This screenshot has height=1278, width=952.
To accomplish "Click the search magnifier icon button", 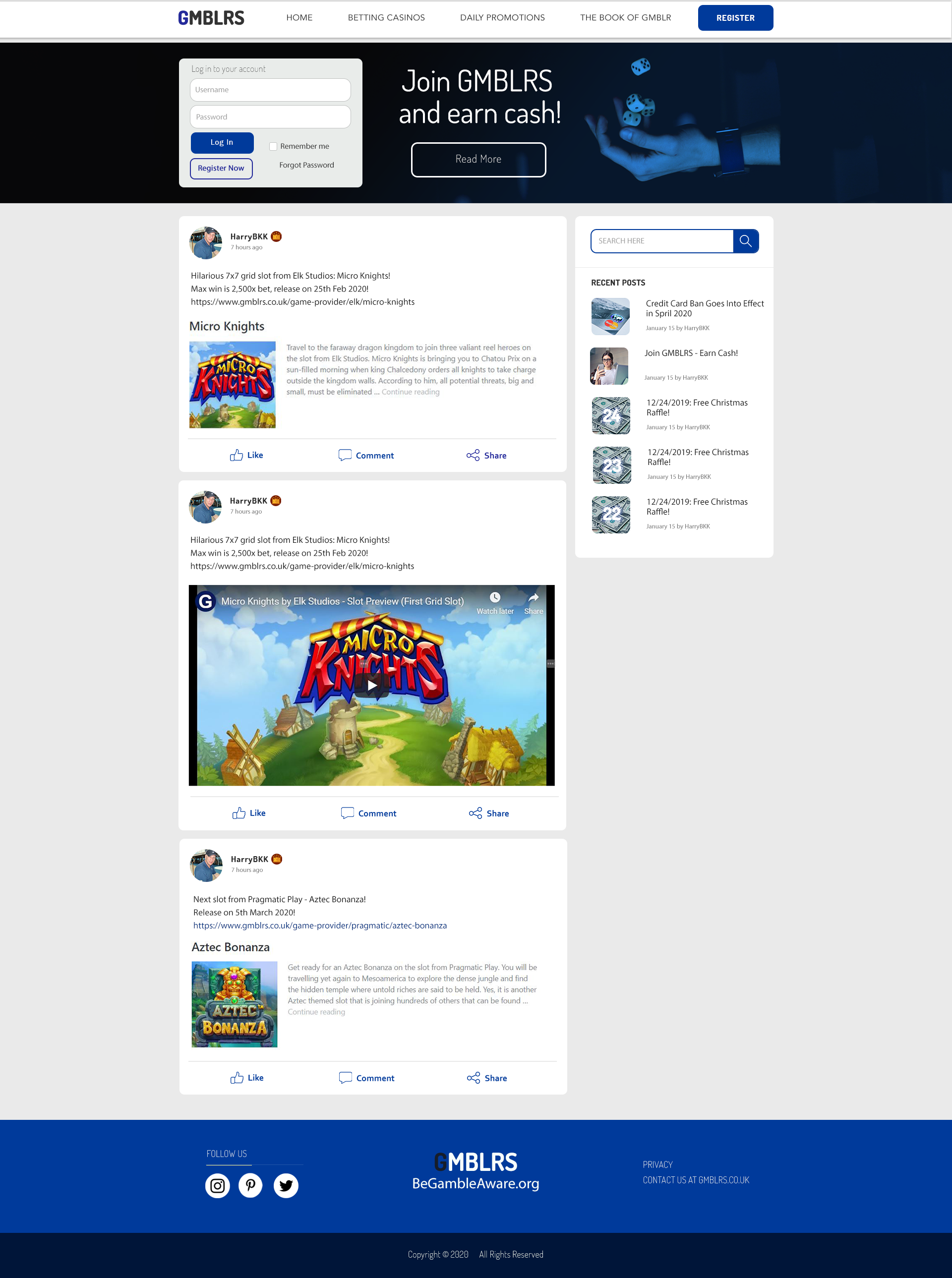I will [745, 241].
